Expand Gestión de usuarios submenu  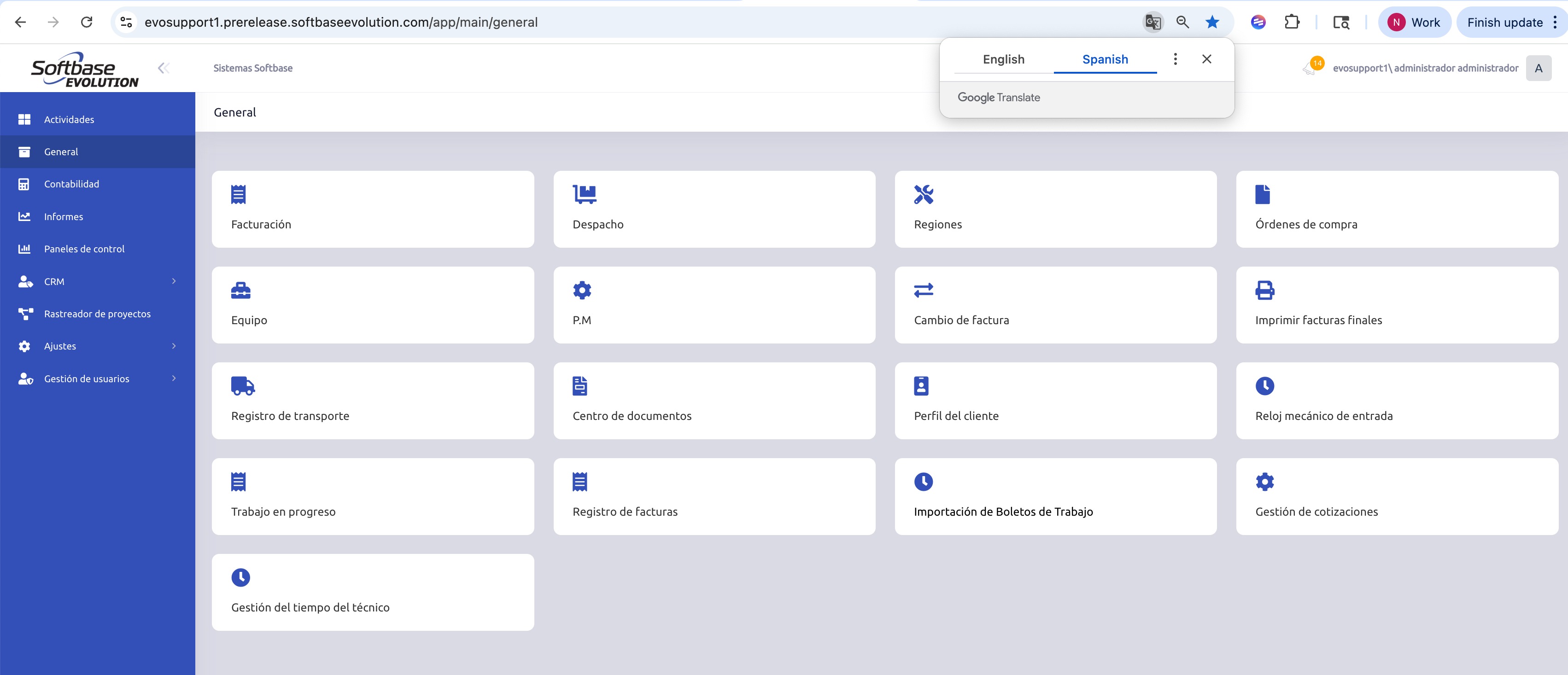[x=174, y=378]
